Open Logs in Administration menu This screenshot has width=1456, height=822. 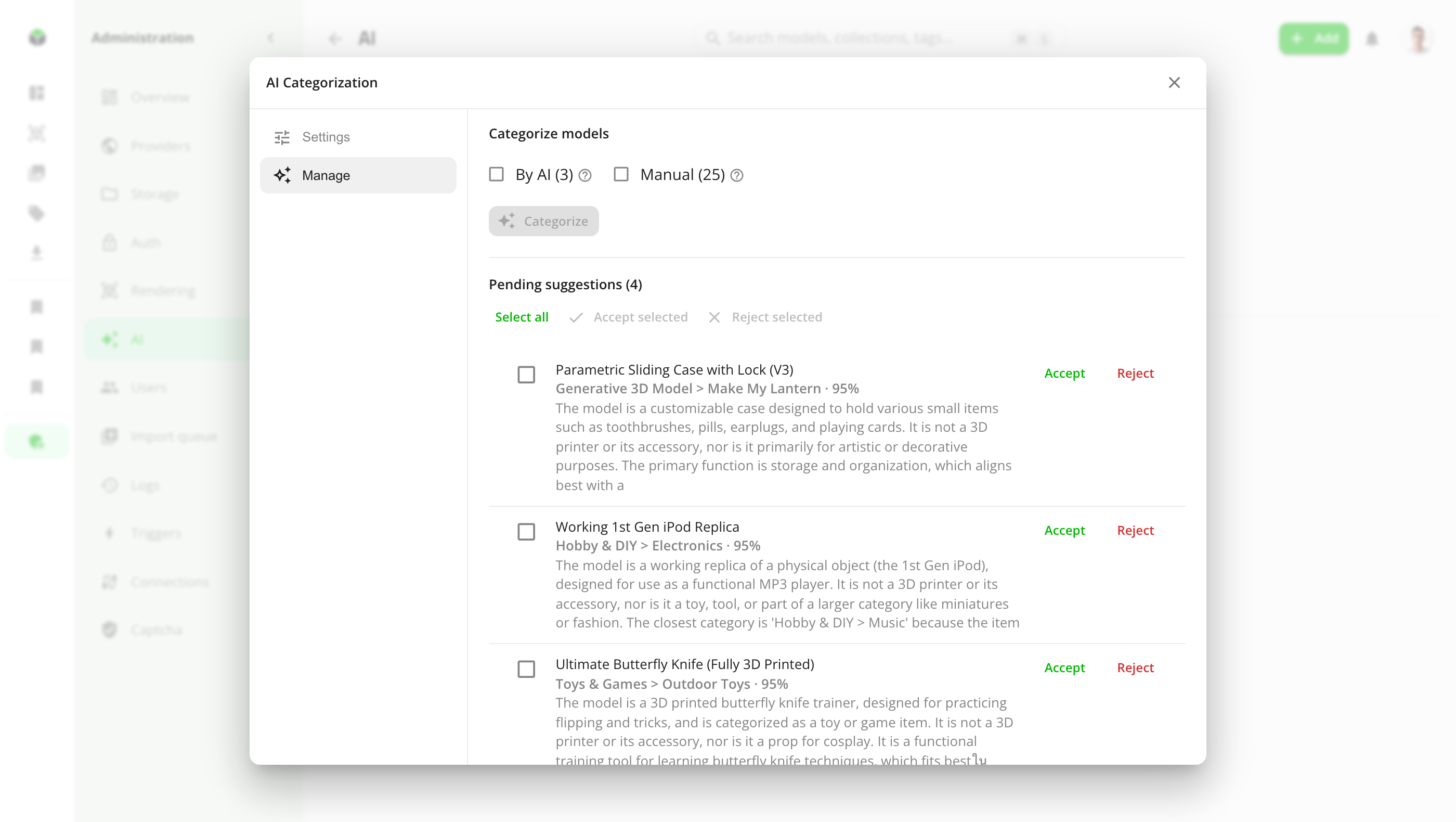[167, 485]
